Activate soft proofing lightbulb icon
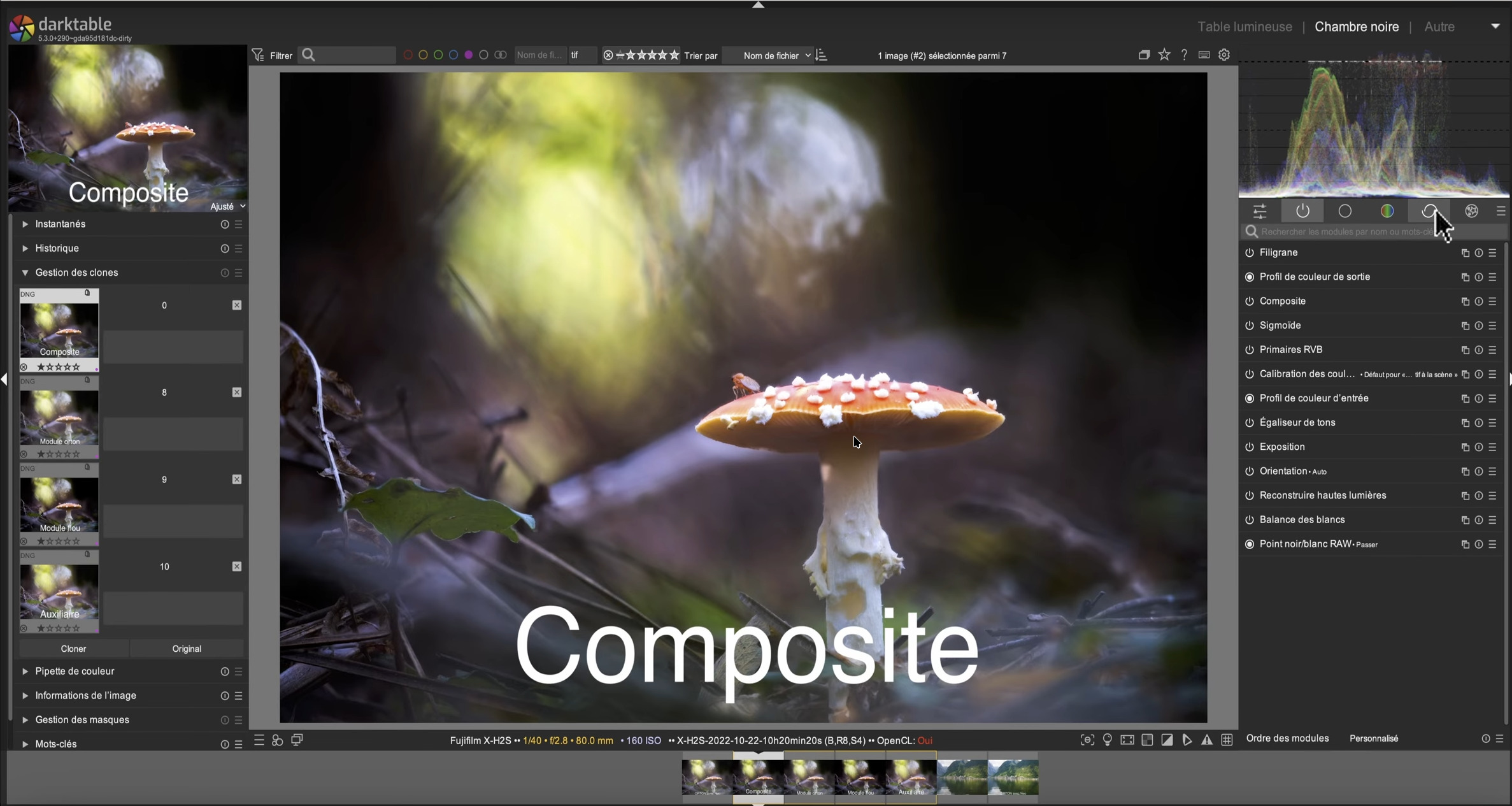1512x806 pixels. [1107, 740]
